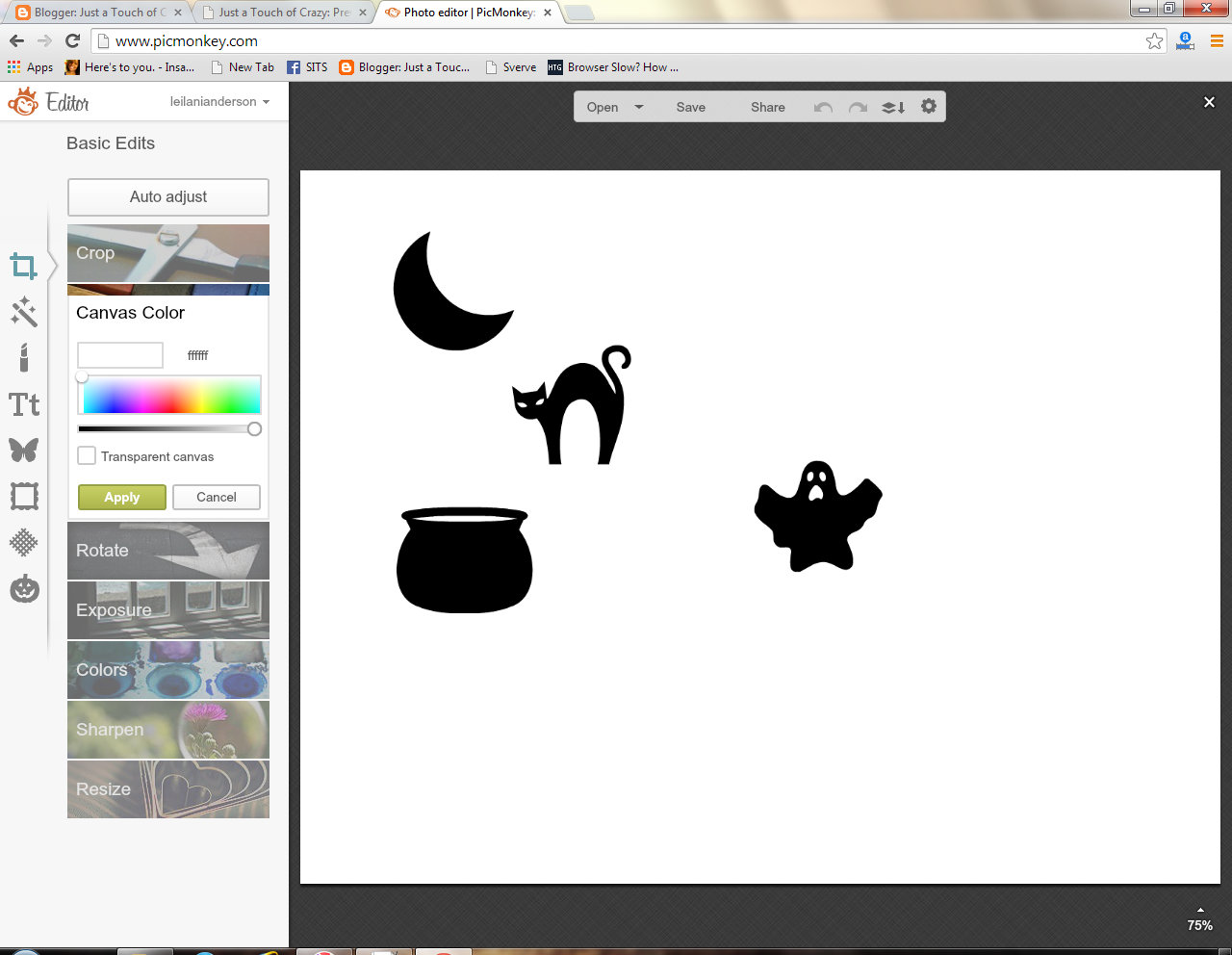Open the Effects magic wand tab
Screen dimensions: 1232x955
coord(24,312)
